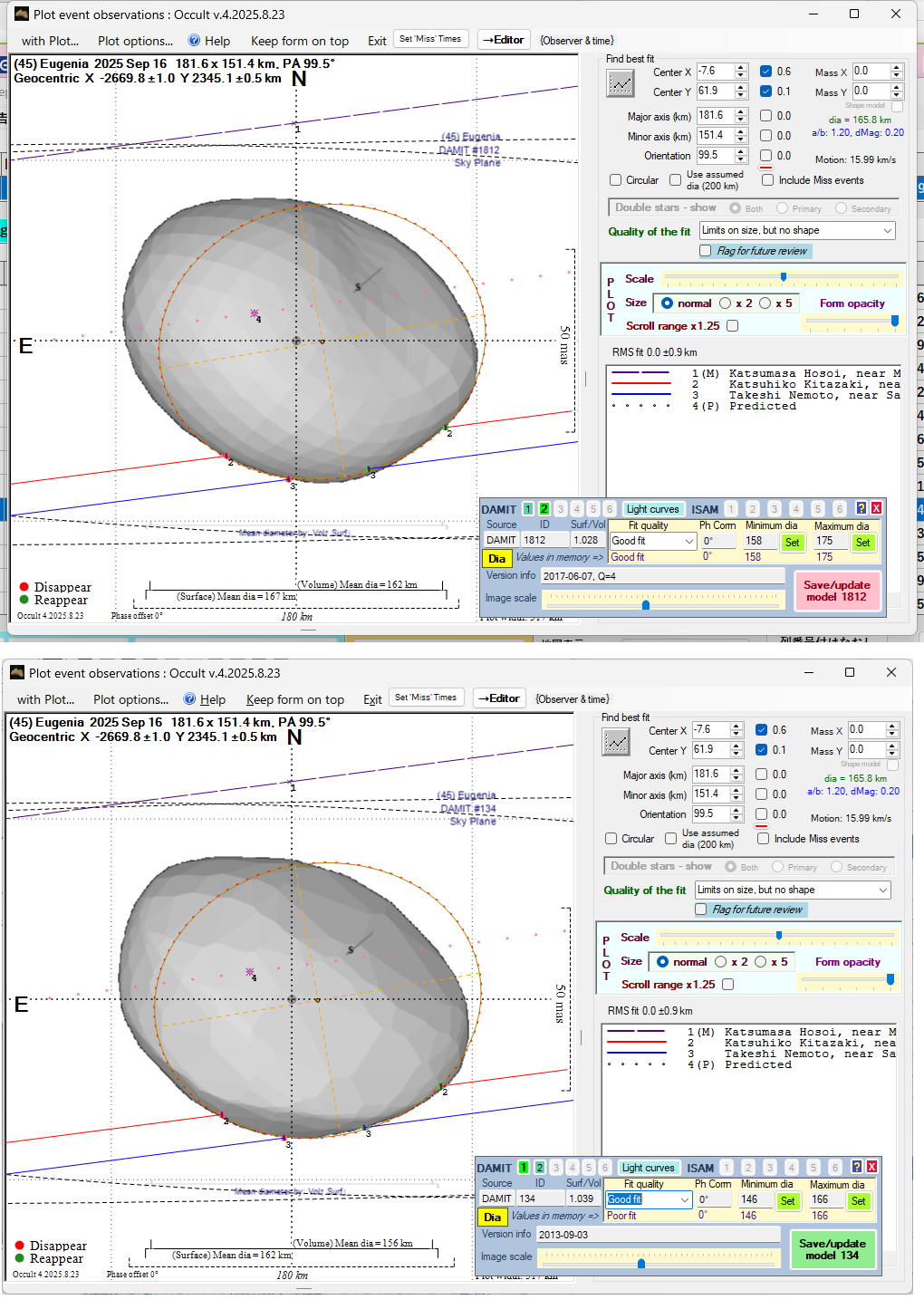This screenshot has width=924, height=1309.
Task: Tick Include Miss events in lower window
Action: coord(764,839)
